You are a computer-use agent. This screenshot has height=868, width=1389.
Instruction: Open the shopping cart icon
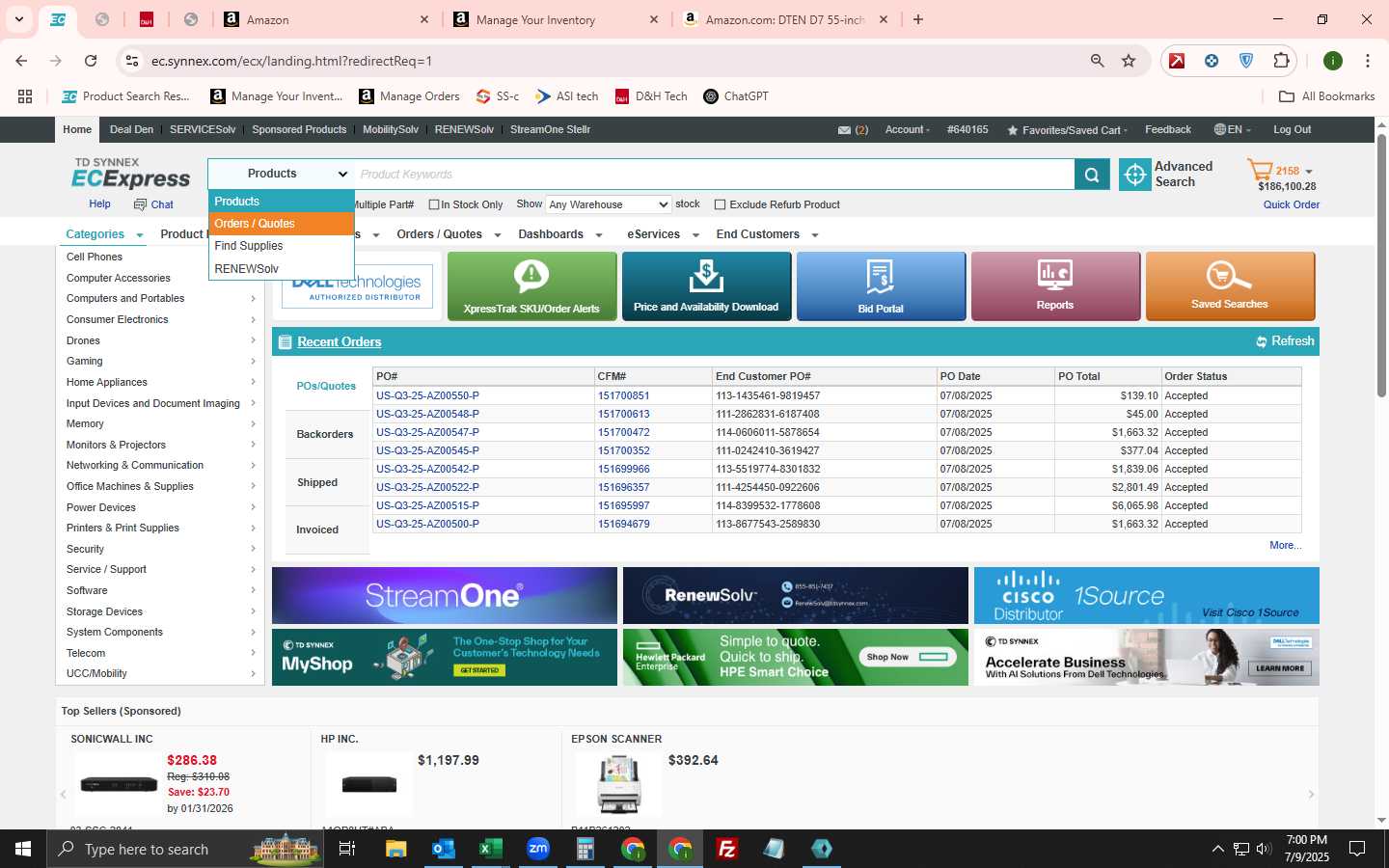[1260, 171]
